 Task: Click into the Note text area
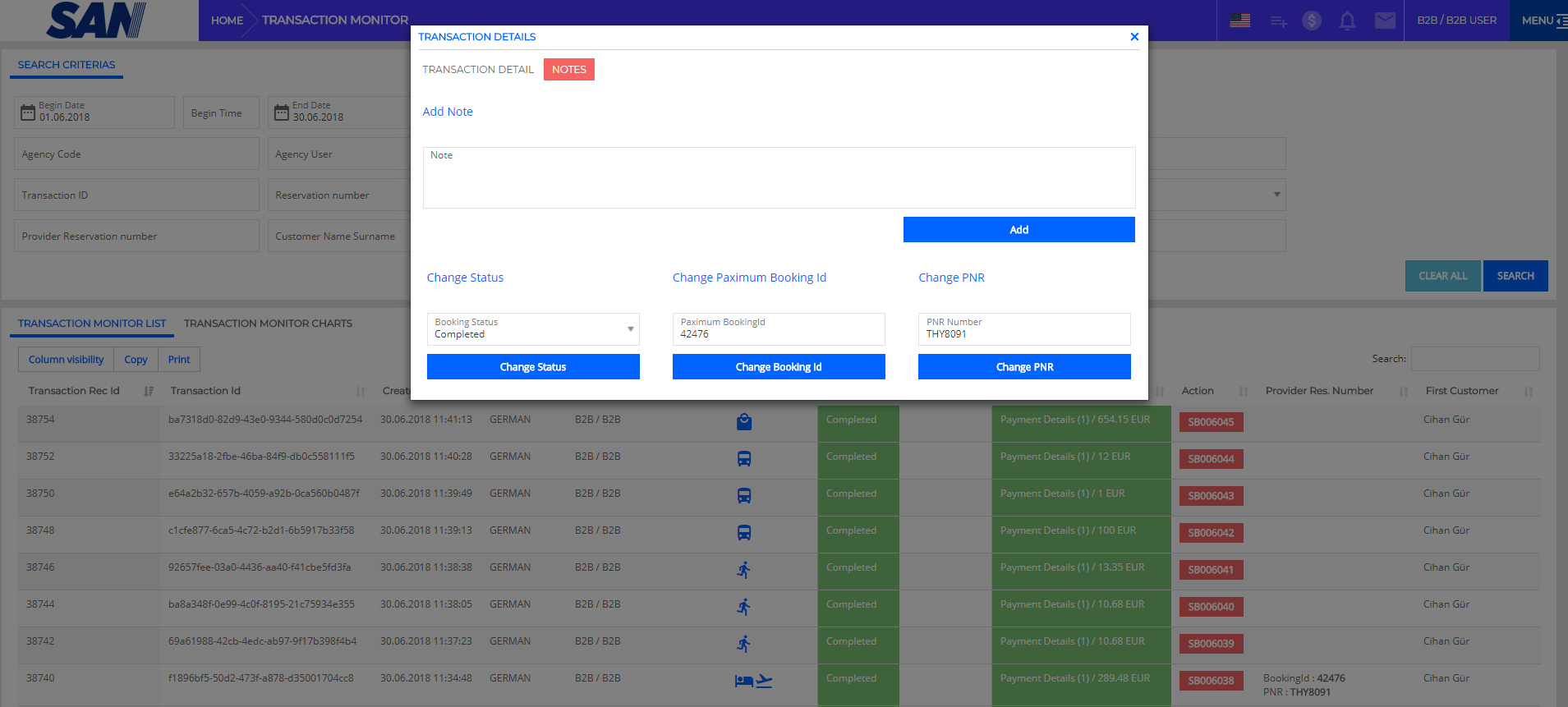pos(779,179)
